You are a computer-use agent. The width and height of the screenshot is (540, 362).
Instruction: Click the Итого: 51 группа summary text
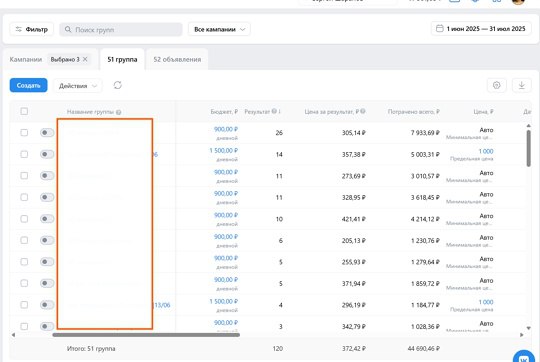pyautogui.click(x=91, y=349)
